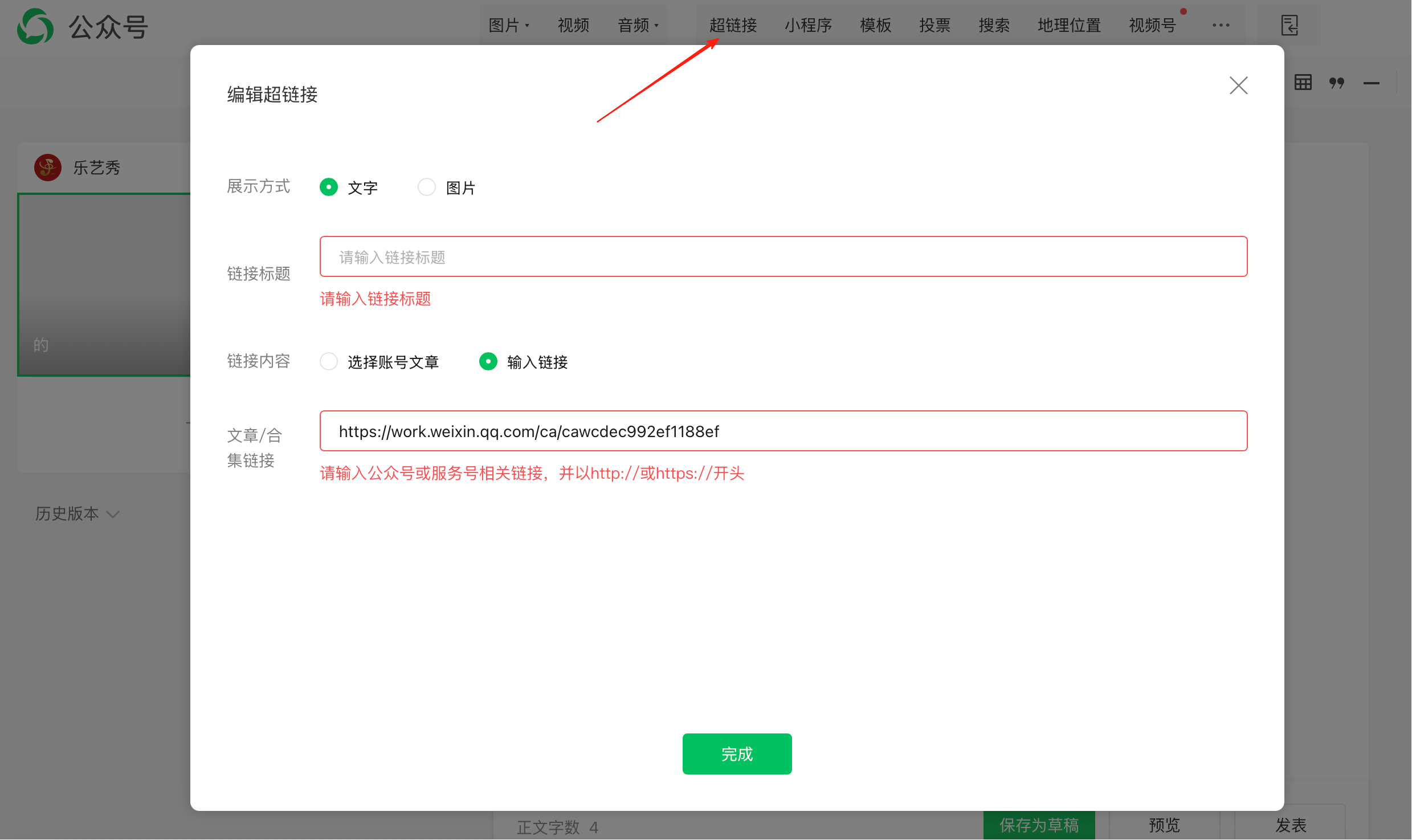The height and width of the screenshot is (840, 1412).
Task: Choose 选择账号文章 link content option
Action: tap(329, 361)
